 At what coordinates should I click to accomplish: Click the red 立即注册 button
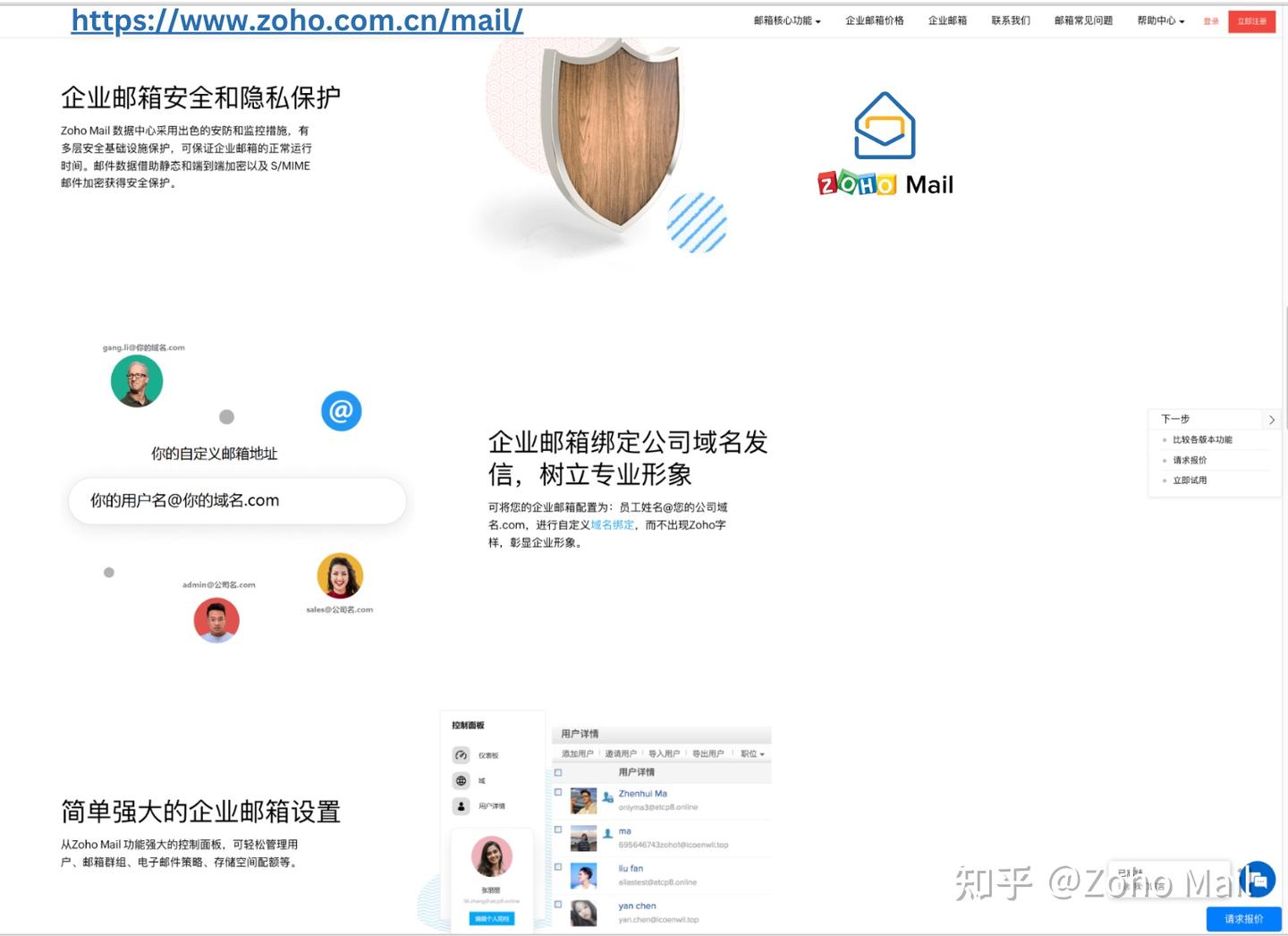[1251, 21]
